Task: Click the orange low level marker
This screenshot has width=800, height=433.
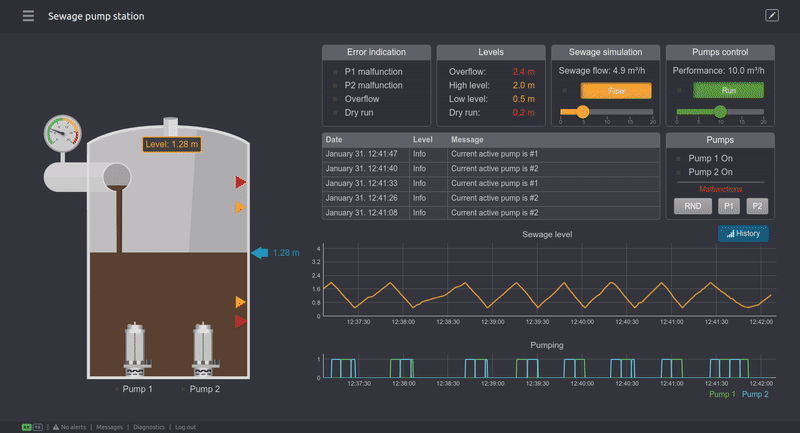Action: tap(240, 302)
